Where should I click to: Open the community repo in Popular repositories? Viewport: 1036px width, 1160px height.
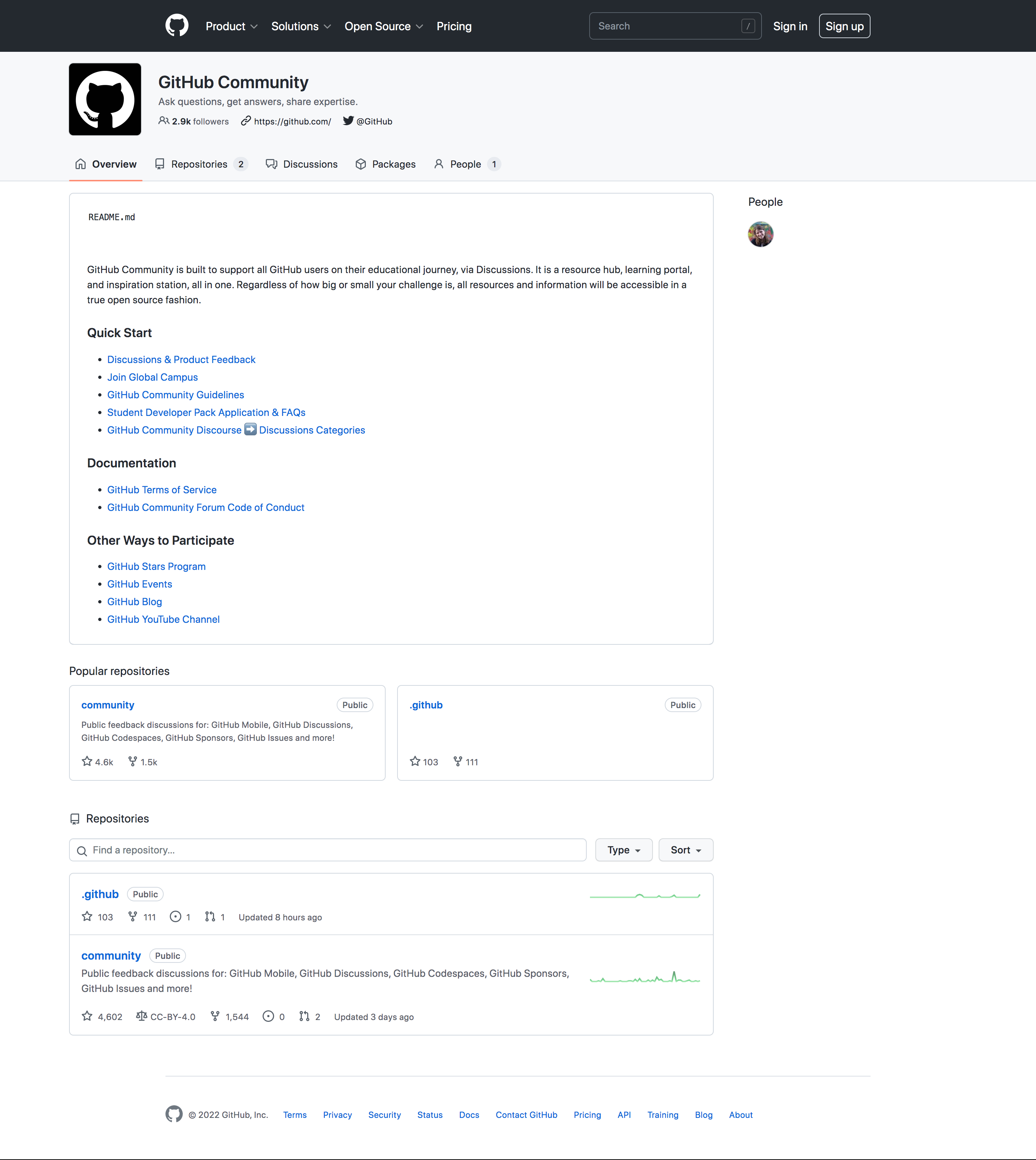tap(108, 704)
